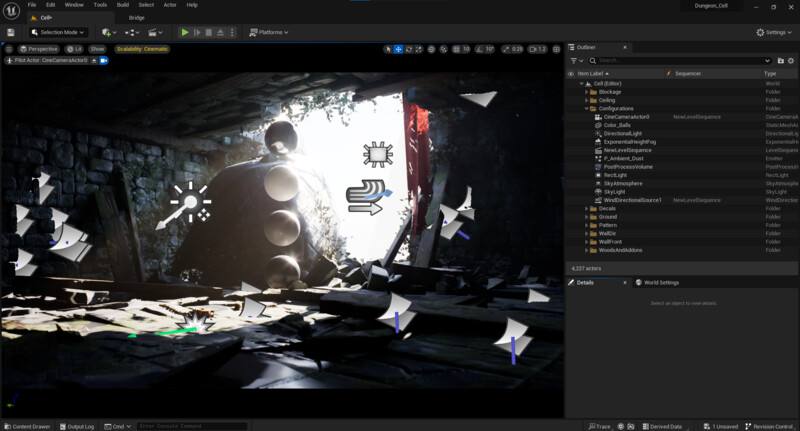Activate the Scale tool in the viewport
This screenshot has width=800, height=431.
pos(419,49)
